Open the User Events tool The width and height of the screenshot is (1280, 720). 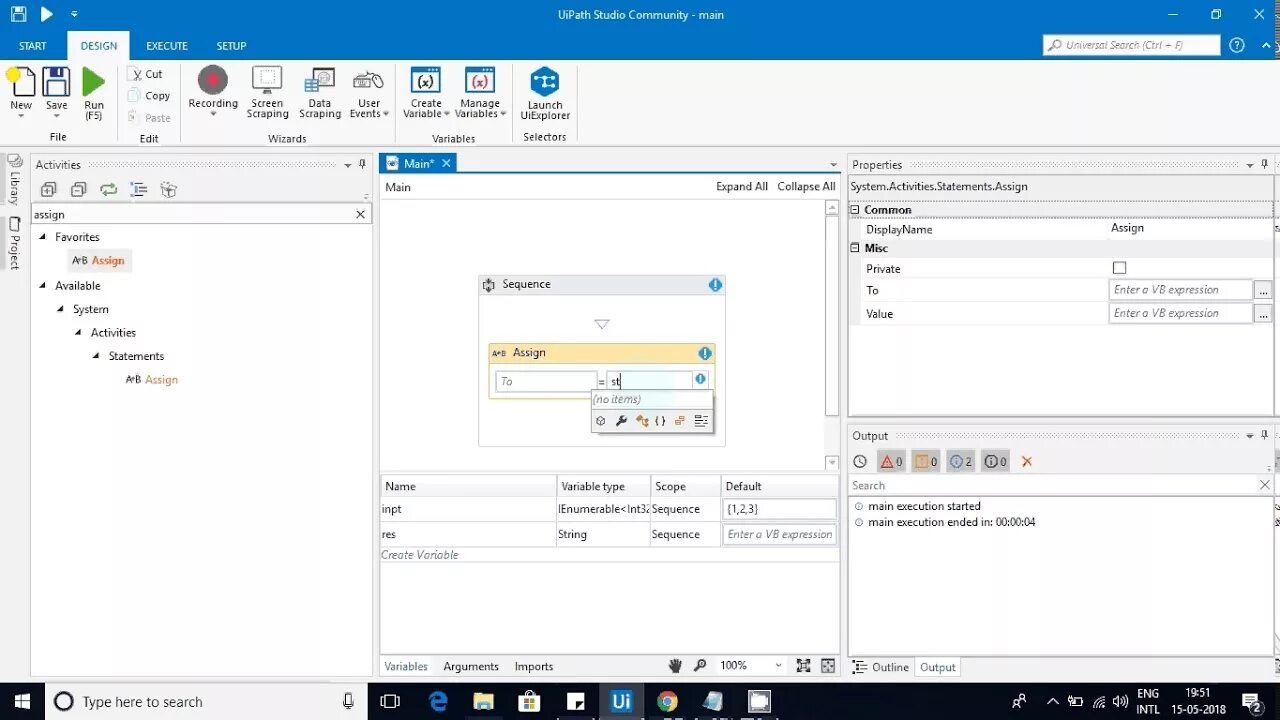tap(369, 80)
